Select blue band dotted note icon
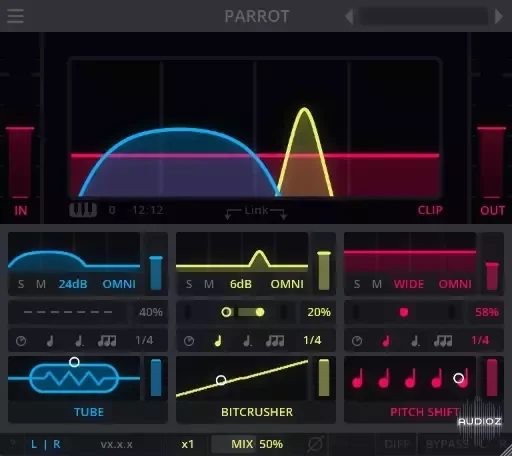The width and height of the screenshot is (512, 456). [79, 341]
